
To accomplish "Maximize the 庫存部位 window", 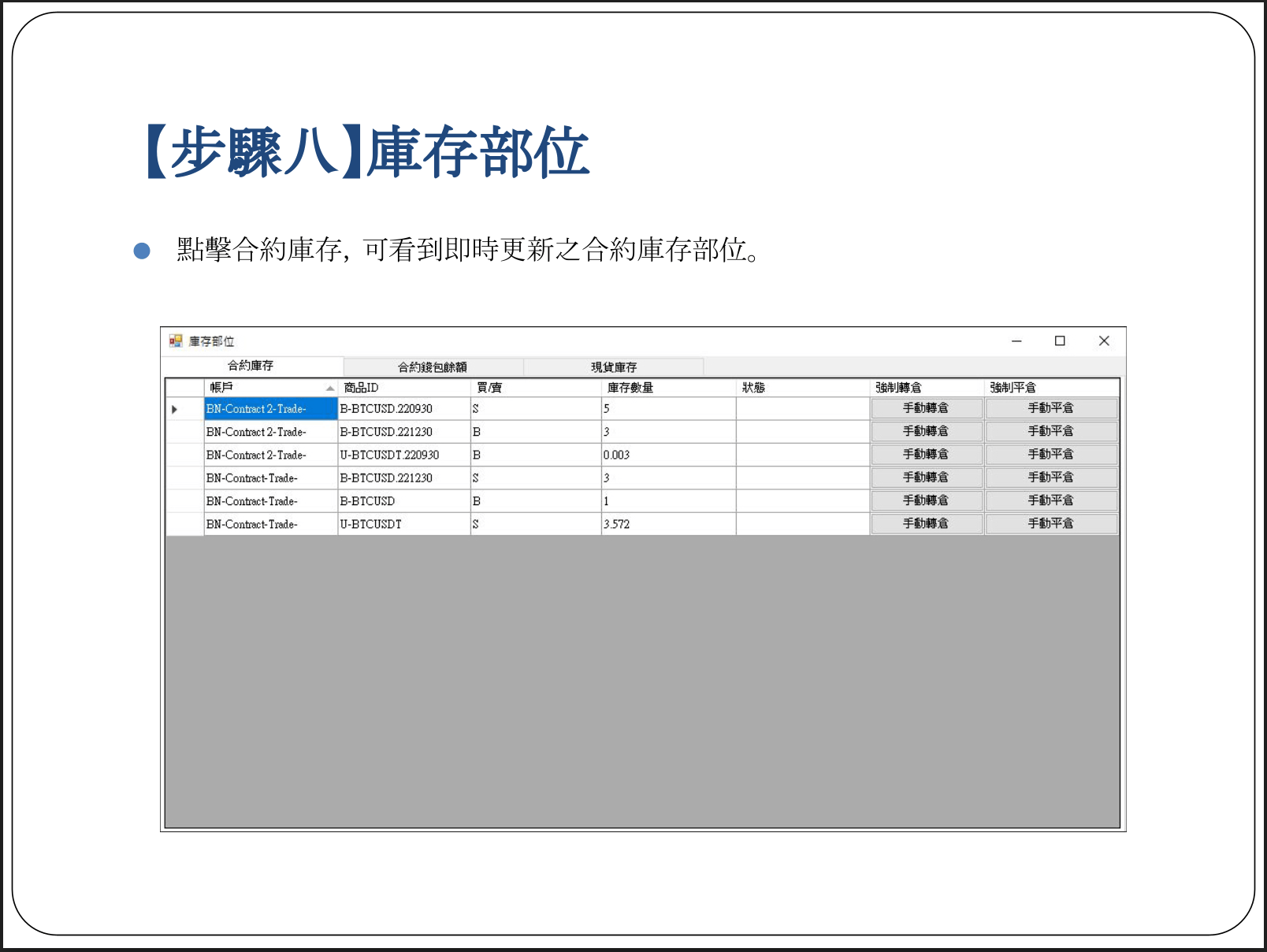I will pos(1060,340).
